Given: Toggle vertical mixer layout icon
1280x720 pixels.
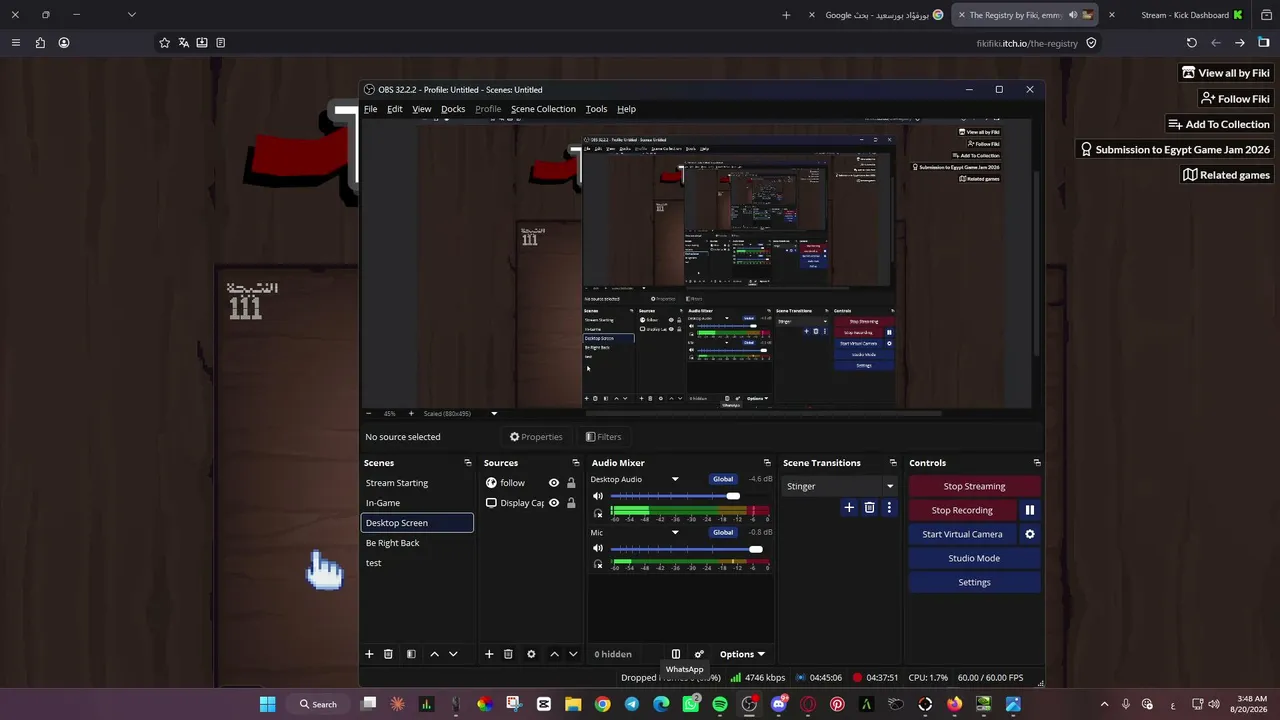Looking at the screenshot, I should tap(676, 654).
